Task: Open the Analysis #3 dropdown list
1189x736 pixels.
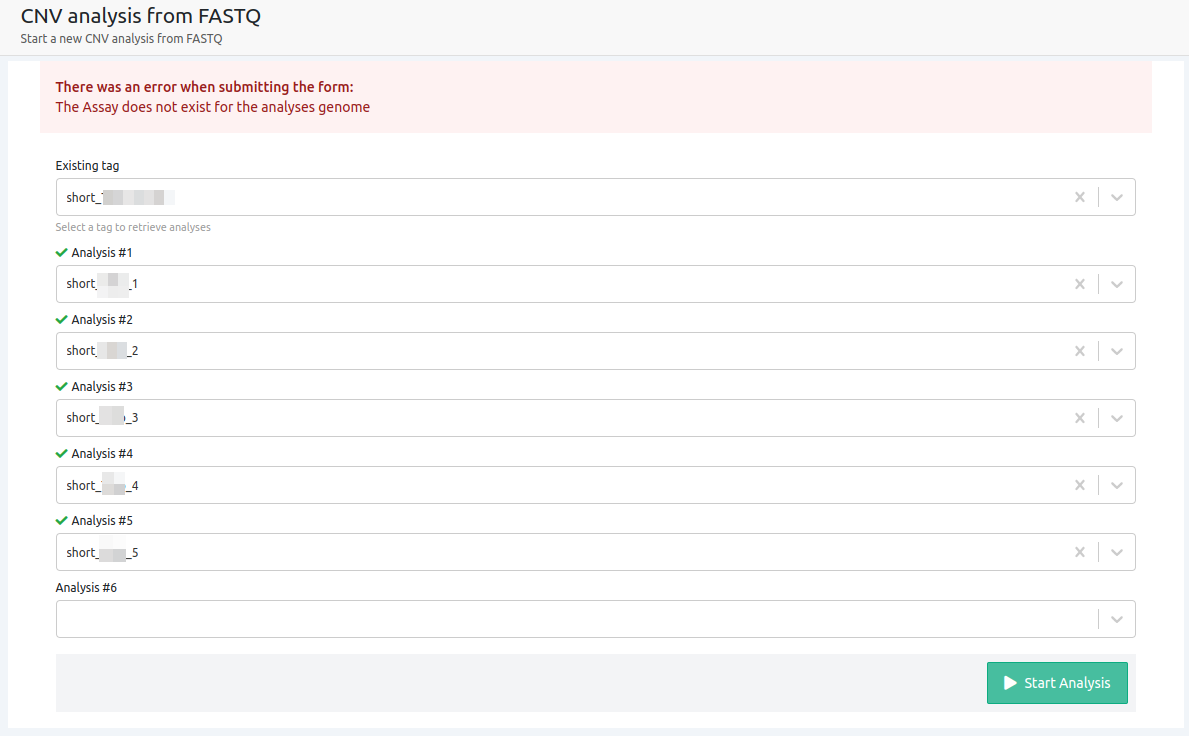Action: point(1117,418)
